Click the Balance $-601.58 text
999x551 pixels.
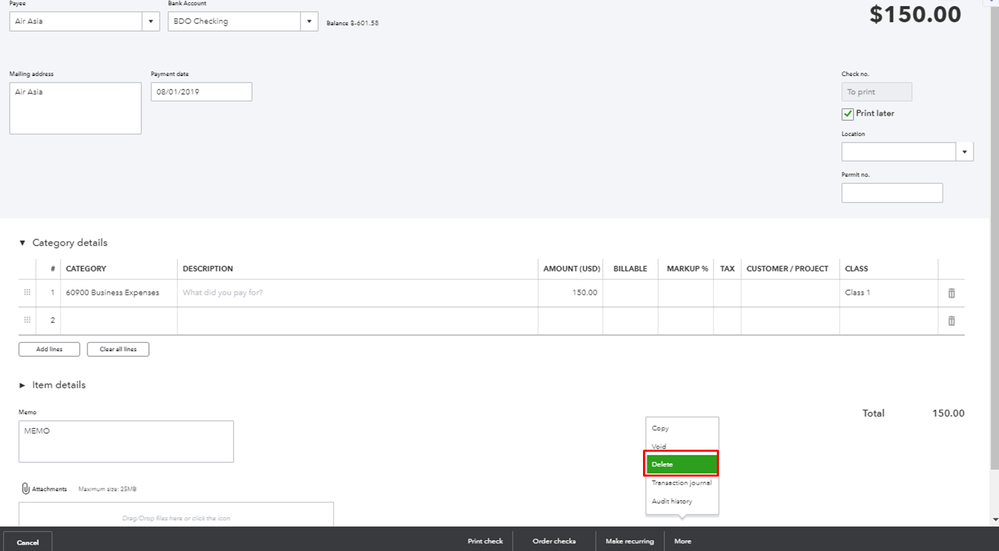click(352, 23)
